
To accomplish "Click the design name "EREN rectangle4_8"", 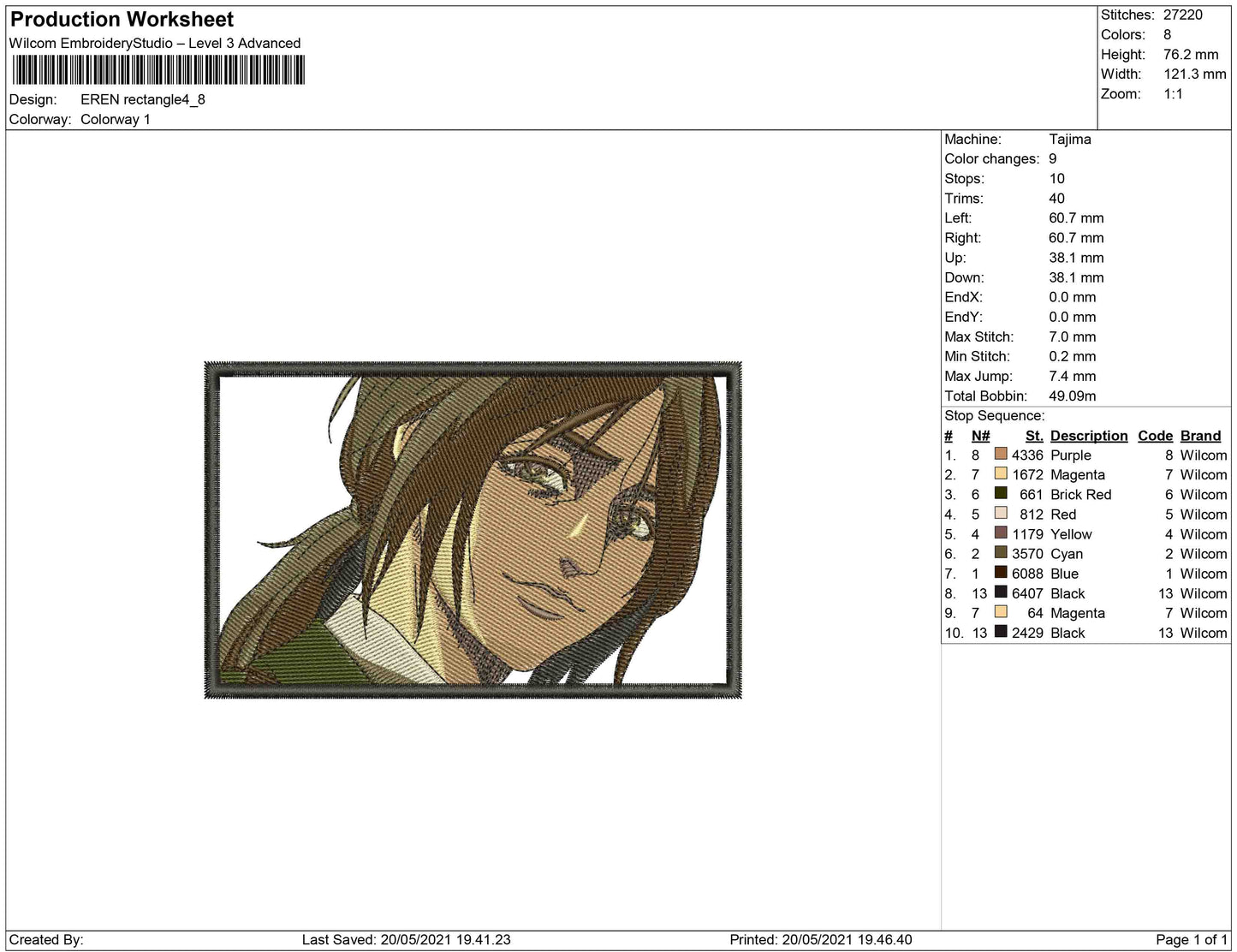I will (143, 99).
